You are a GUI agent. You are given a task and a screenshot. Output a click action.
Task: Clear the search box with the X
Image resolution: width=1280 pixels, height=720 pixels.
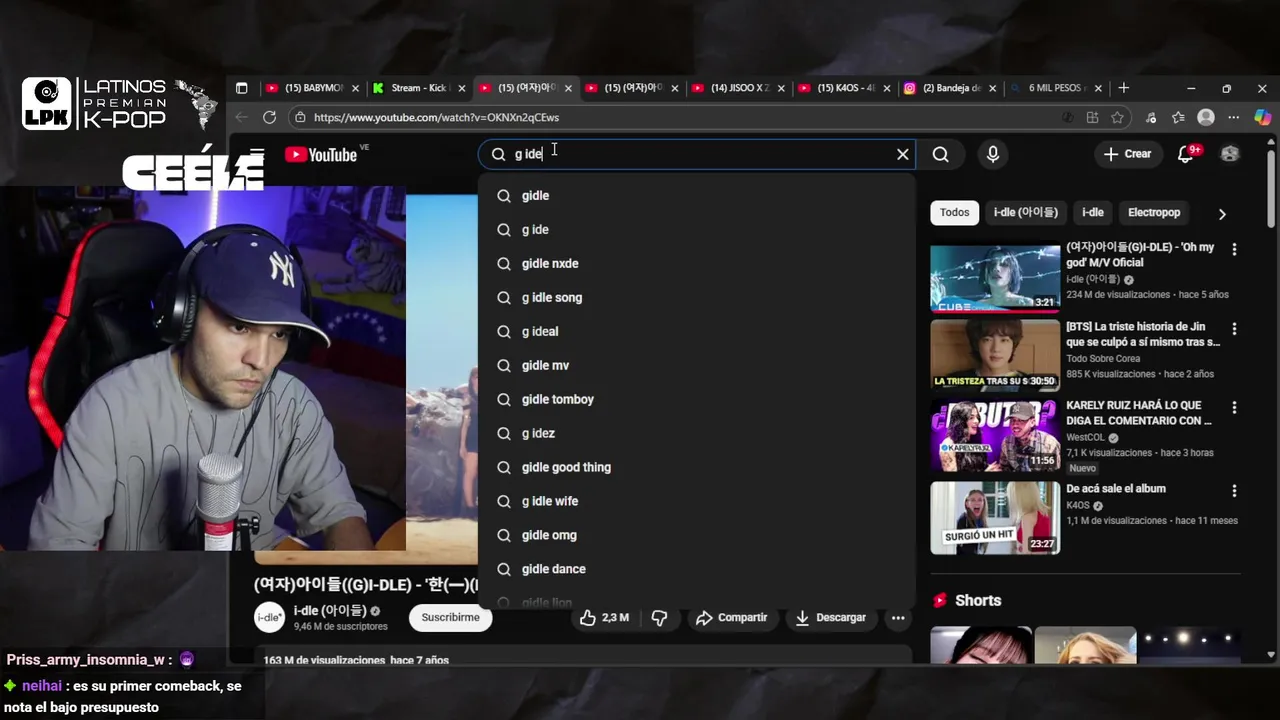(x=902, y=154)
